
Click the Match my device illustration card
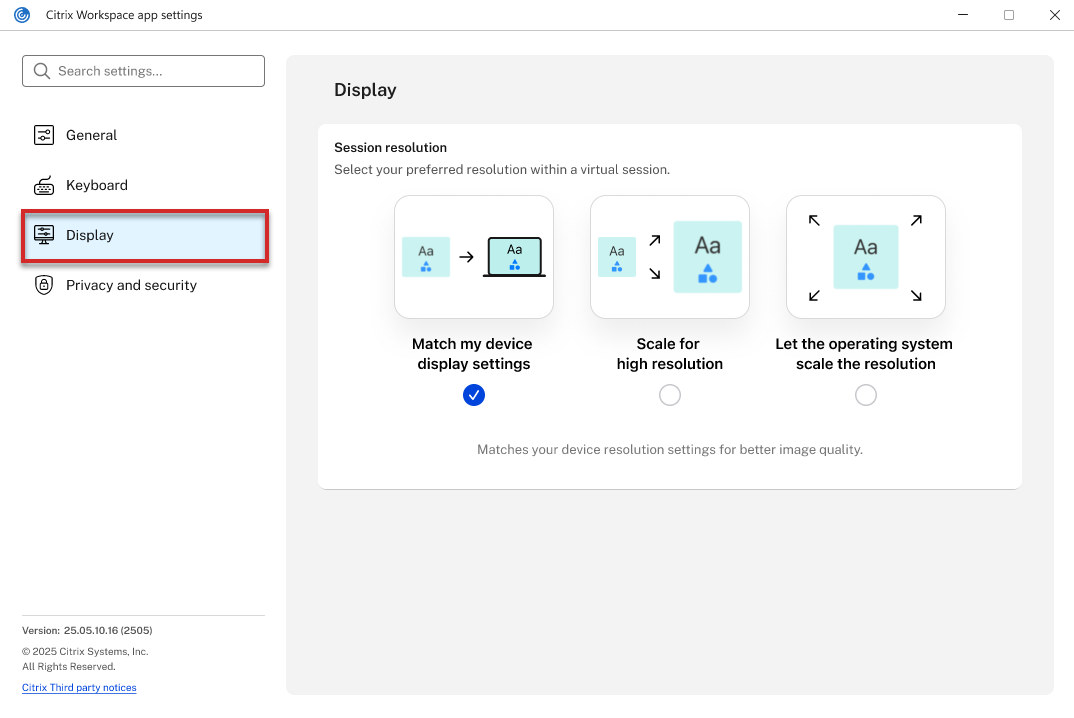474,257
